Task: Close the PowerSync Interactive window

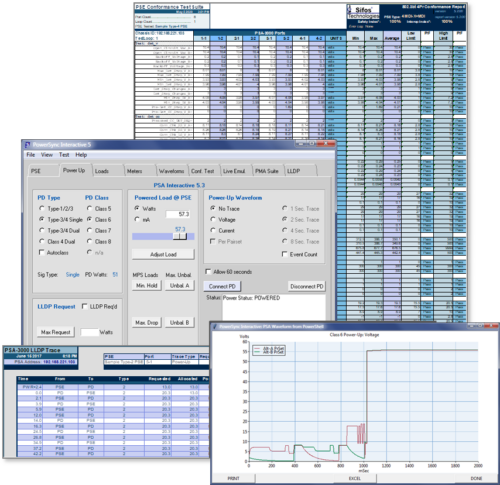Action: [326, 144]
